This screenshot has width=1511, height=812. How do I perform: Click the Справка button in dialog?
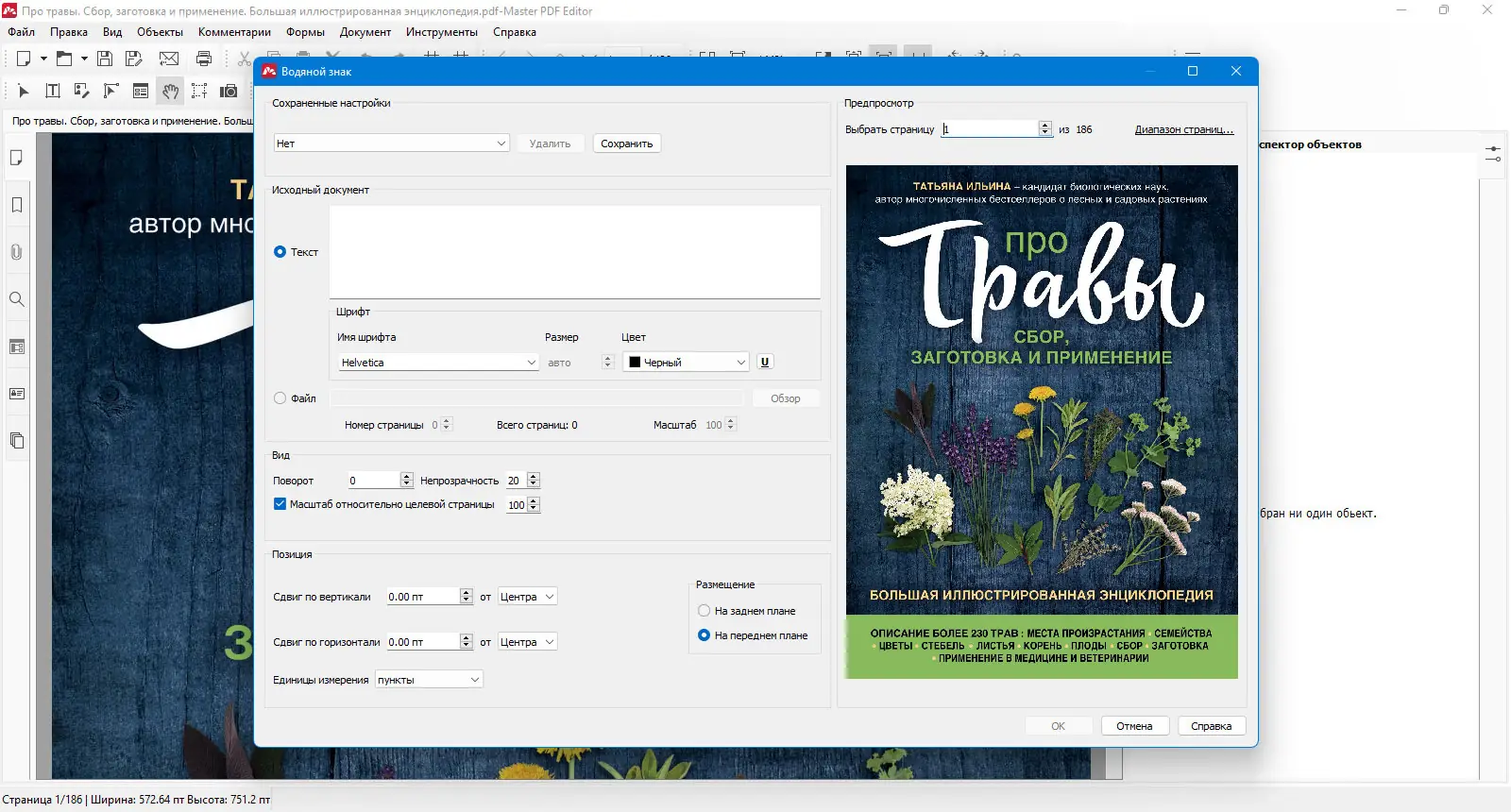tap(1212, 726)
